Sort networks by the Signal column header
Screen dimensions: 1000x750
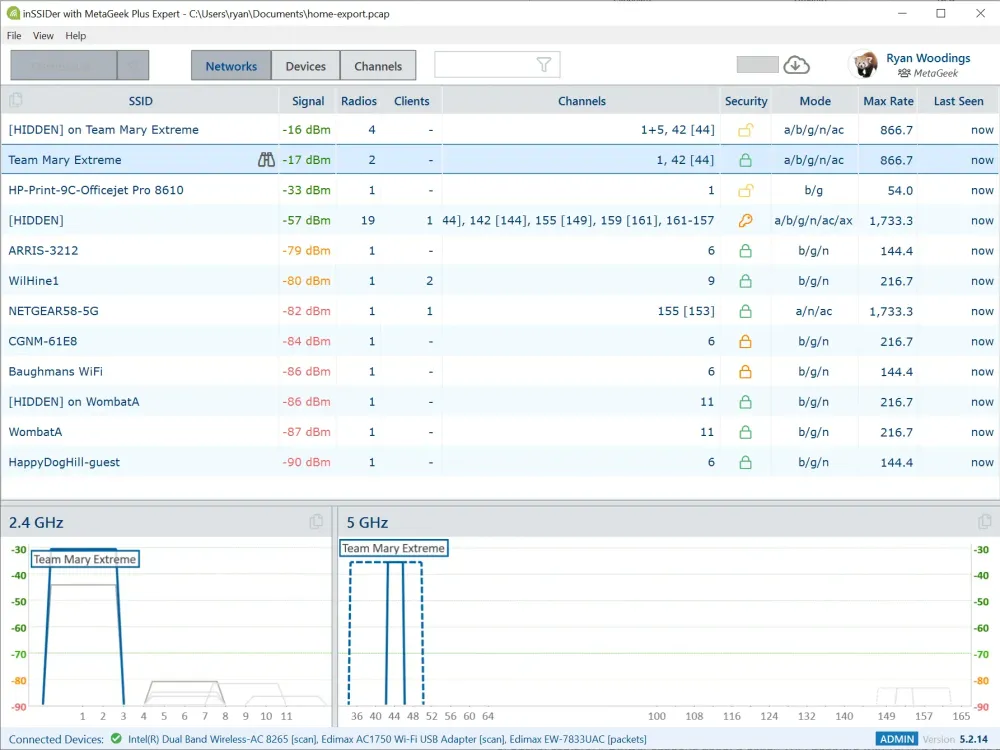click(x=307, y=100)
